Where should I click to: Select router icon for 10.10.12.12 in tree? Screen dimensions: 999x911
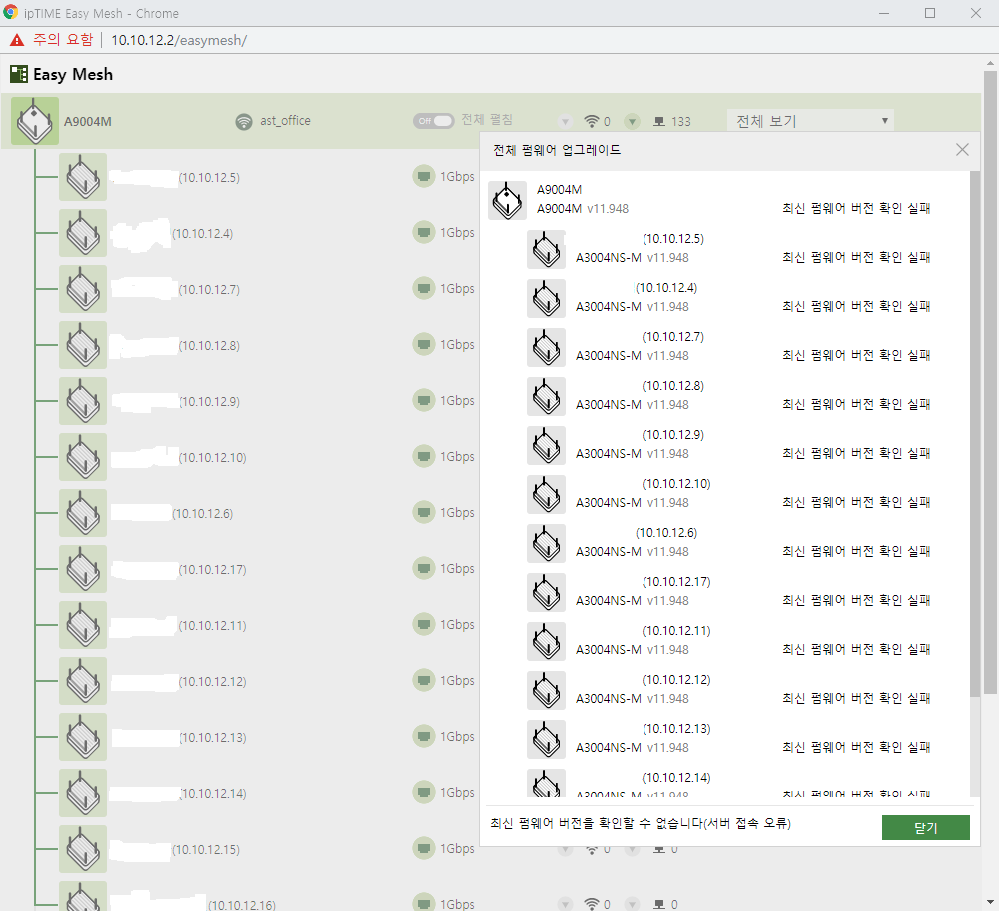(x=83, y=682)
